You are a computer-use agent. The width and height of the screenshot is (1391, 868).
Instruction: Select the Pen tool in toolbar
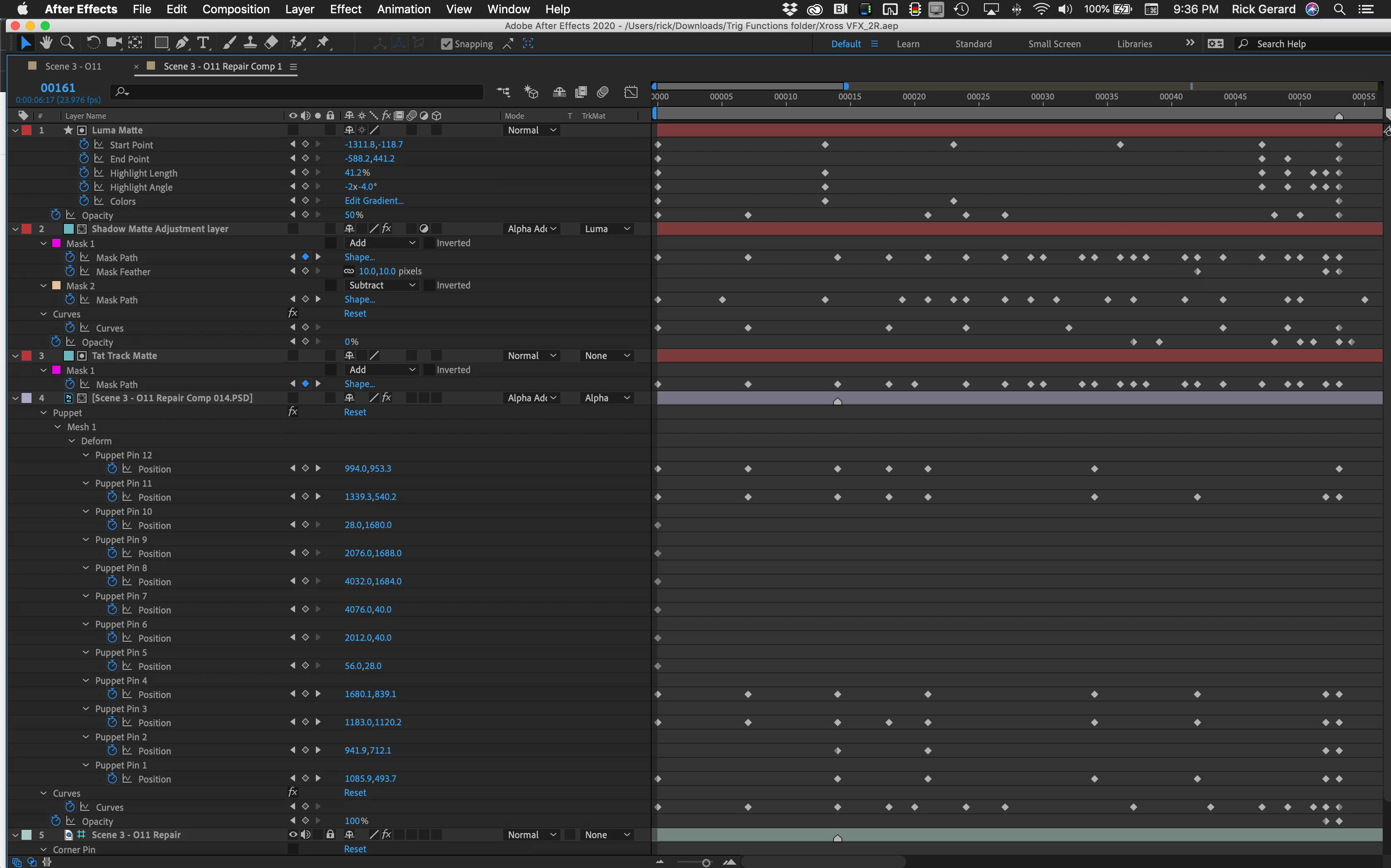click(182, 43)
